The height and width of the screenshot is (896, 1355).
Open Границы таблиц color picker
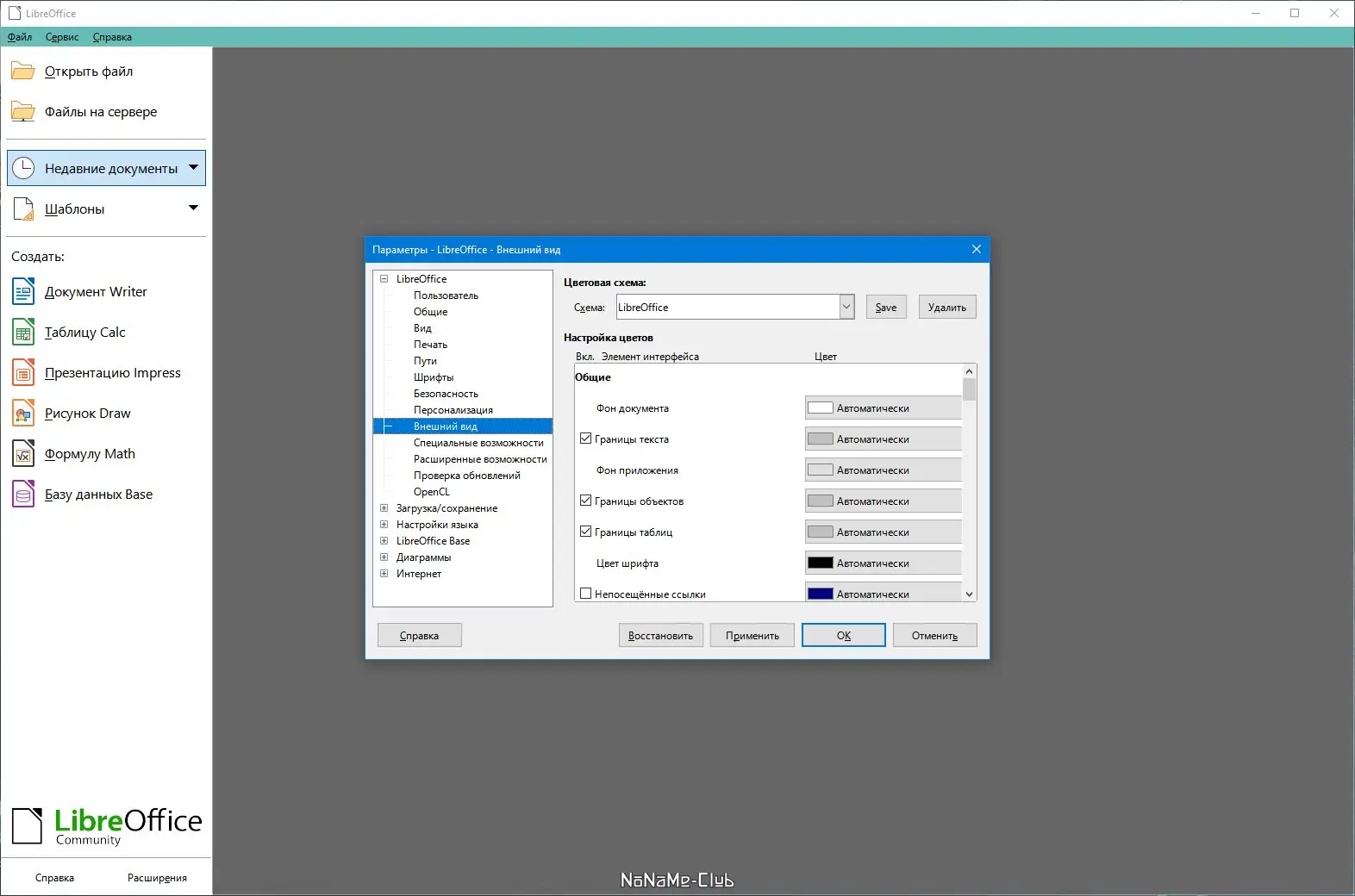tap(884, 532)
